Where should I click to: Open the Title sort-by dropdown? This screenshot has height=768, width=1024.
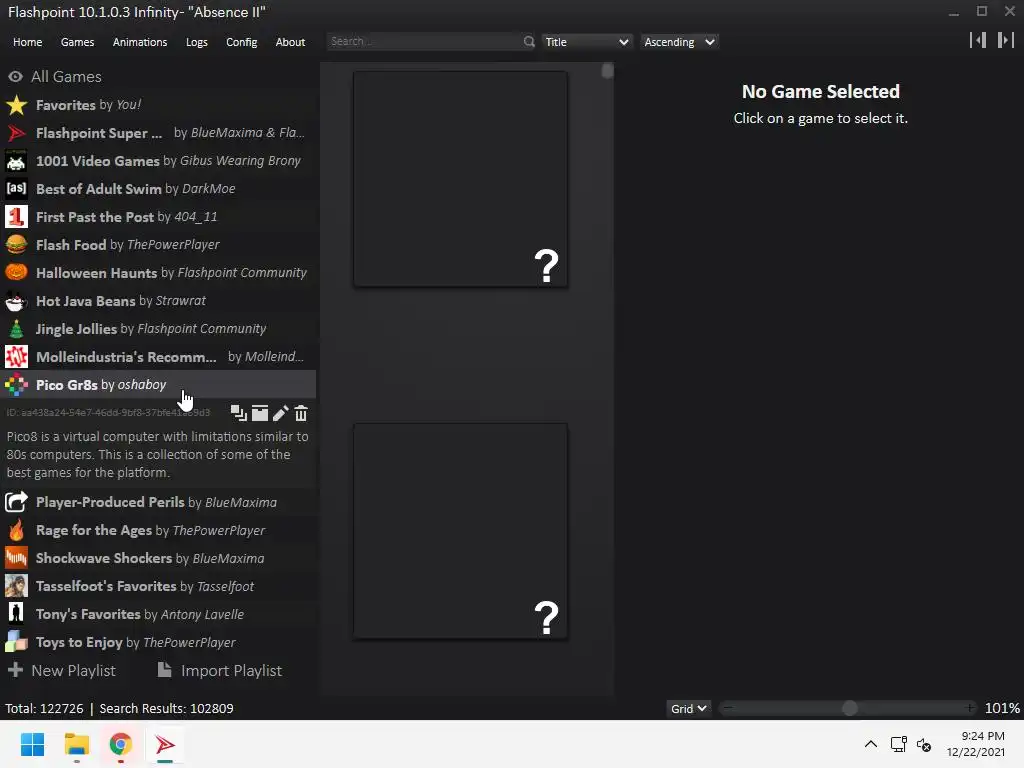tap(586, 42)
